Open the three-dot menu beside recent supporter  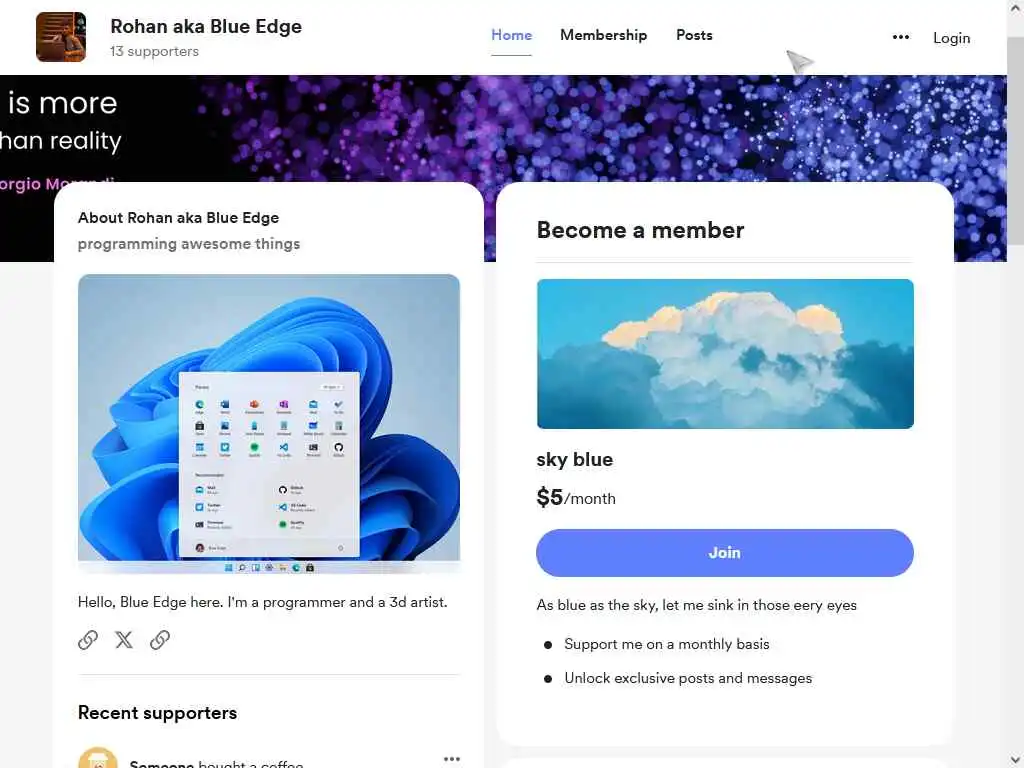click(452, 759)
